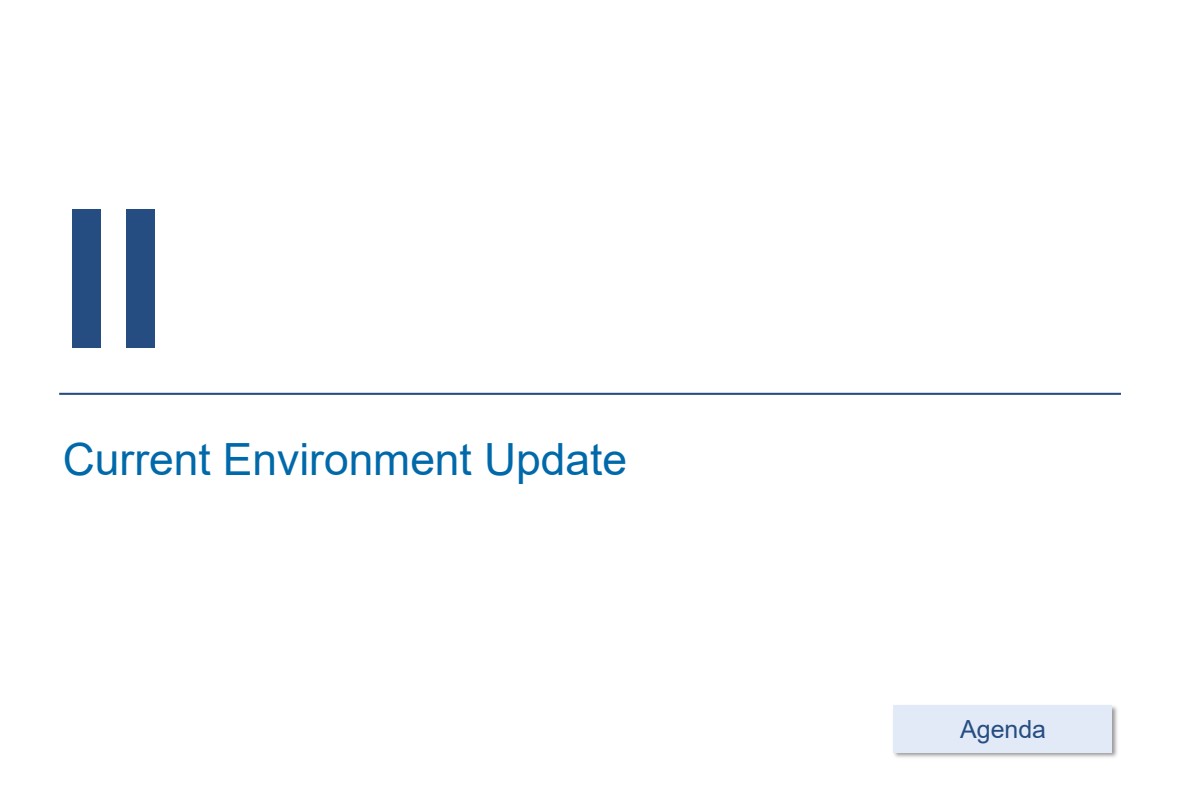Screen dimensions: 1180x786
Task: Click the horizontal divider line above title
Action: pyautogui.click(x=590, y=394)
